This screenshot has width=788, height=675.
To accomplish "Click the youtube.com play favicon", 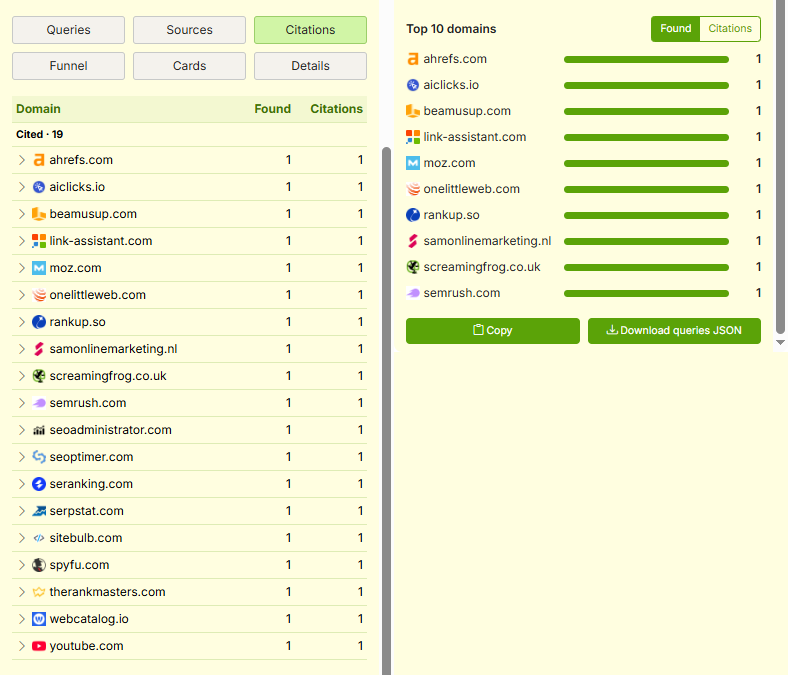I will coord(39,646).
